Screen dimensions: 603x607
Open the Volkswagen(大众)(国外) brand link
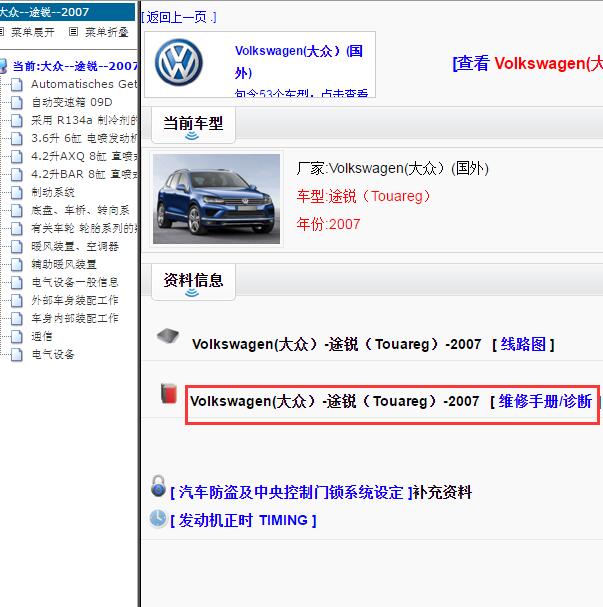pos(299,62)
